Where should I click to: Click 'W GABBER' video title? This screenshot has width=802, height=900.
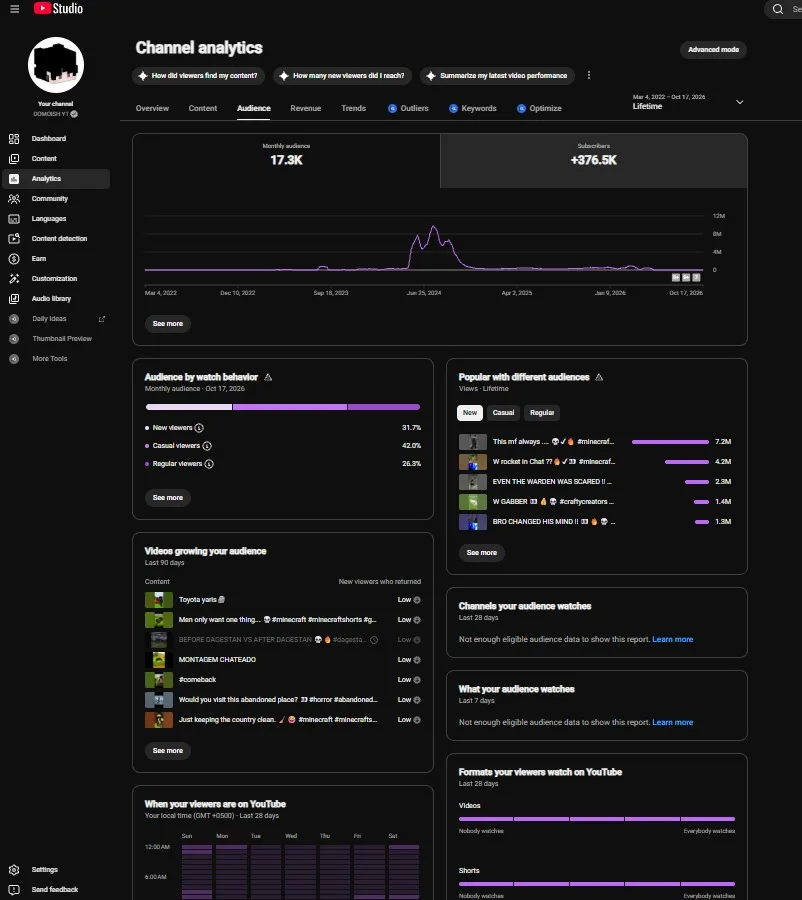tap(553, 502)
